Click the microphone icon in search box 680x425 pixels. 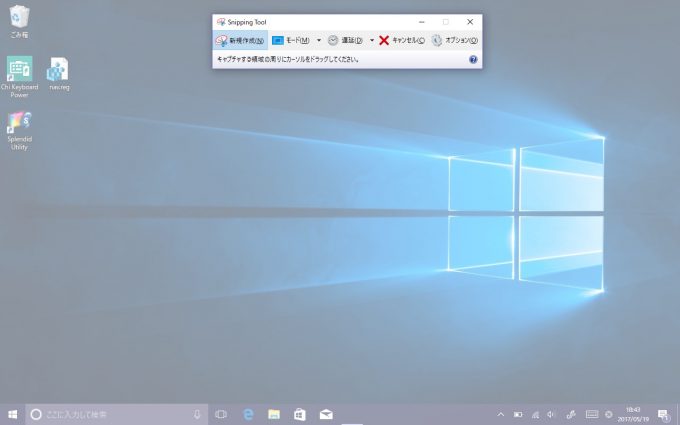pyautogui.click(x=197, y=415)
